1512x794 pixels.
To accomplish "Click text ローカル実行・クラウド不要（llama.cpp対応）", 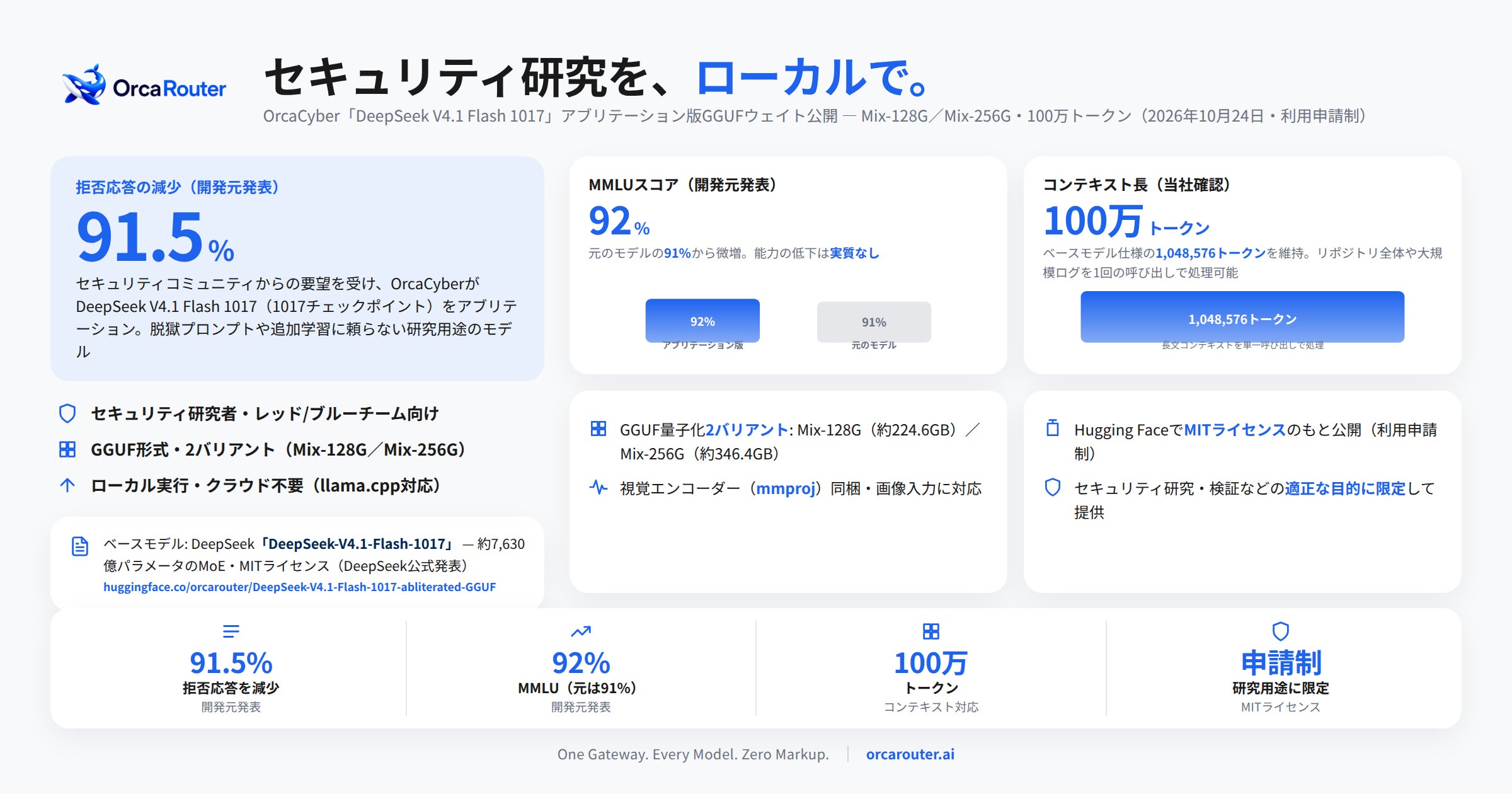I will point(265,485).
